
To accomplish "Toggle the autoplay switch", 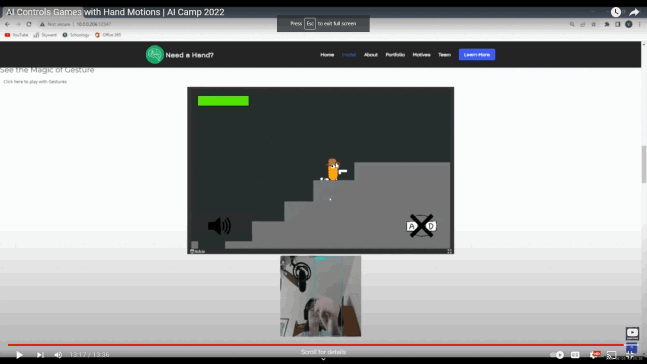I will click(557, 355).
